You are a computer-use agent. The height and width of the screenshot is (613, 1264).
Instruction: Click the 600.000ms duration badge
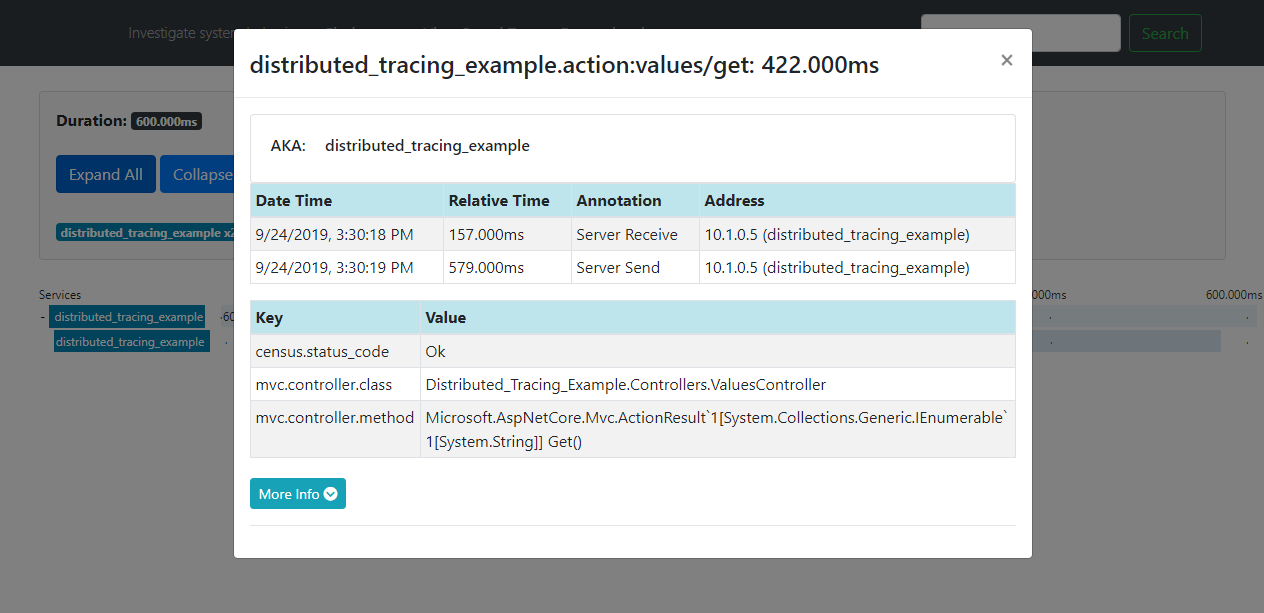pyautogui.click(x=166, y=121)
